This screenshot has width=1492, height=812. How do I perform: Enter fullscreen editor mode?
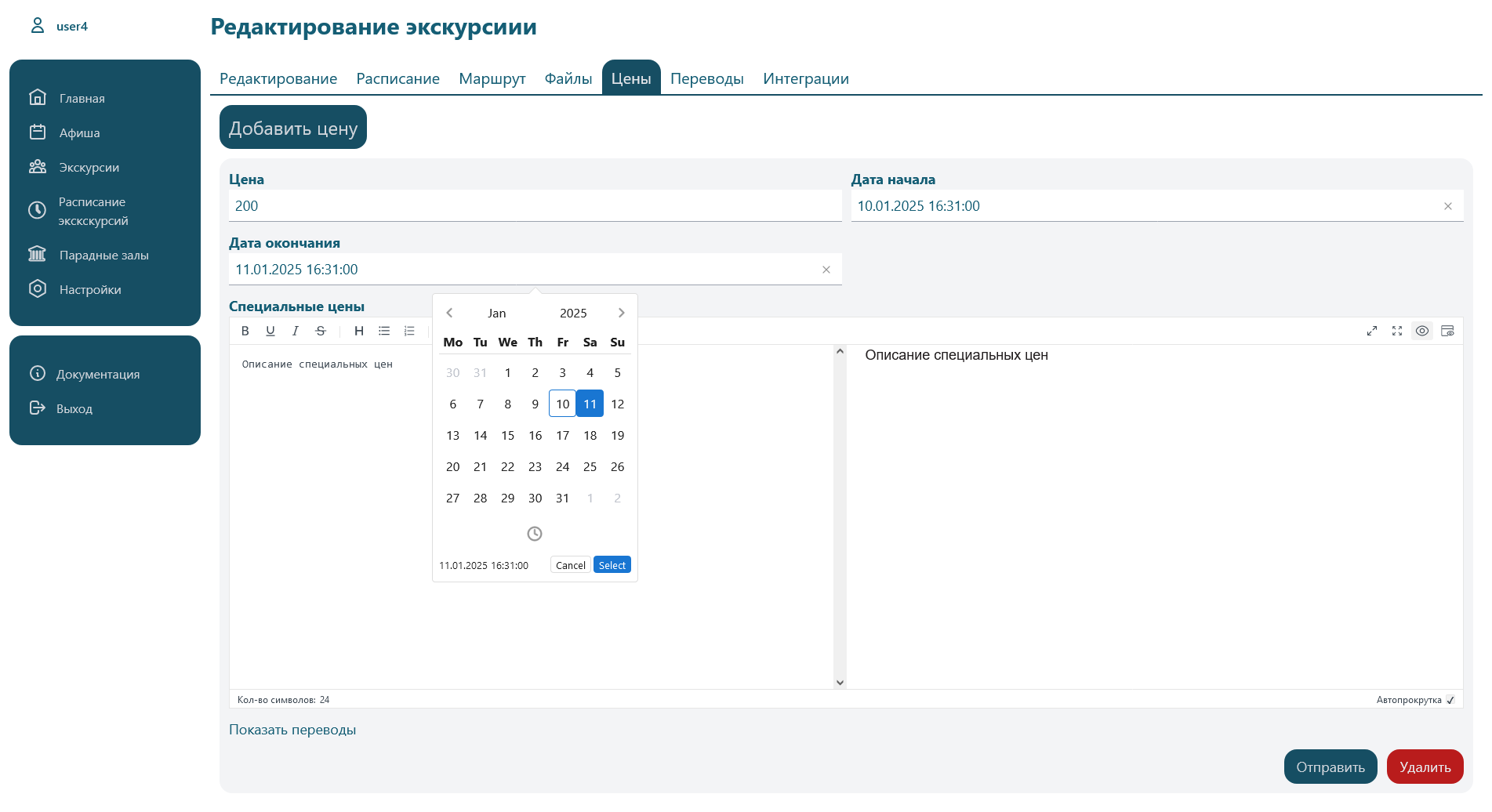pyautogui.click(x=1397, y=331)
